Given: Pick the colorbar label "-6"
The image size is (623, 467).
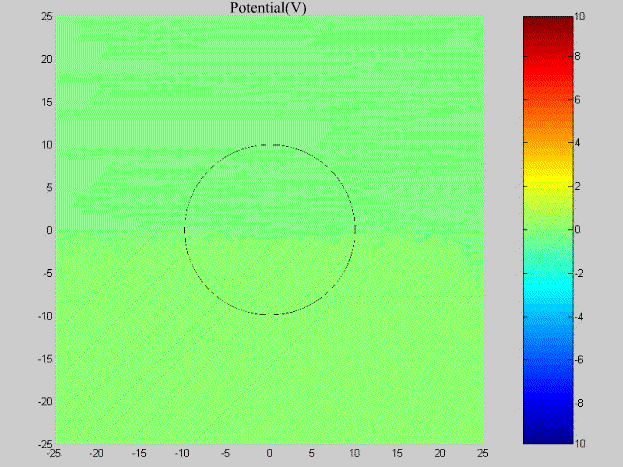Looking at the screenshot, I should [579, 360].
